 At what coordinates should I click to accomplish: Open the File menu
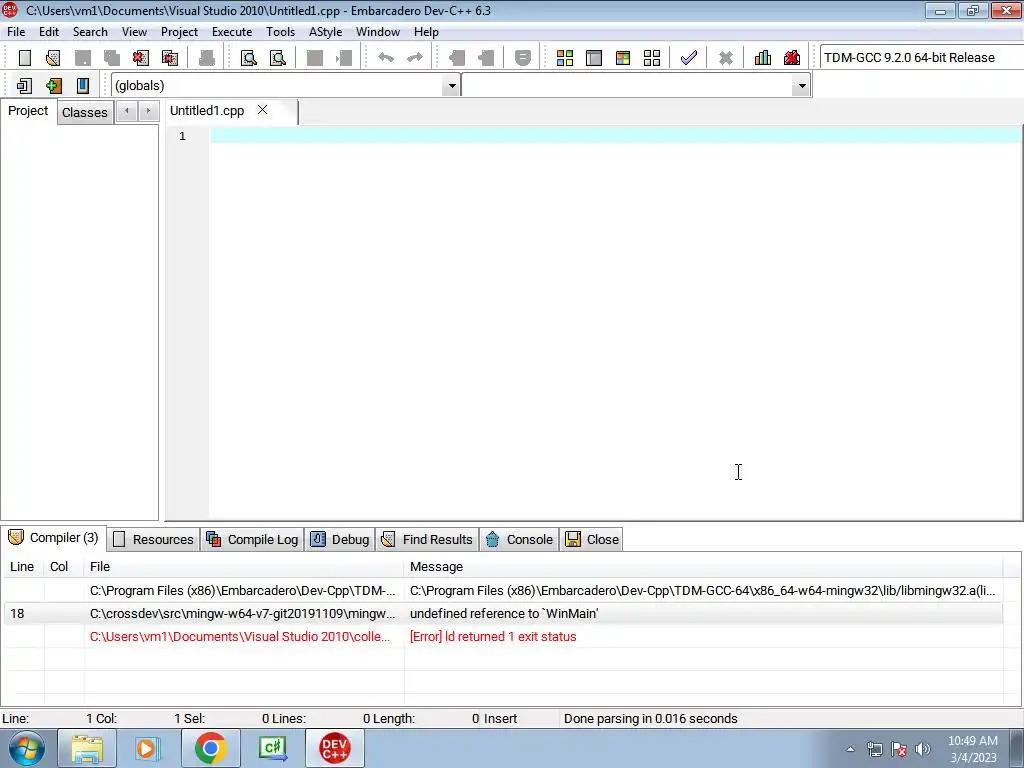coord(16,31)
